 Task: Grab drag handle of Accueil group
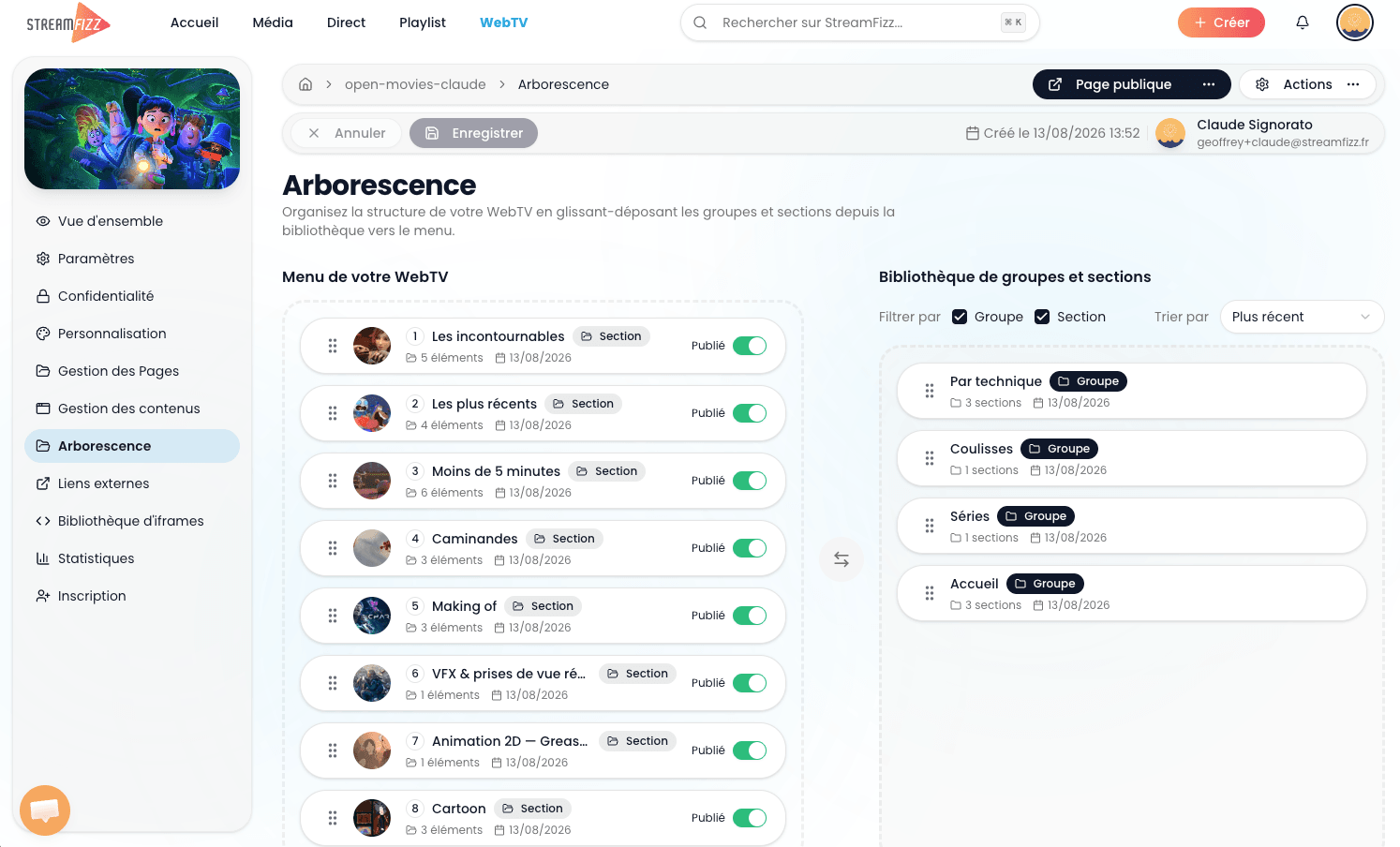tap(930, 593)
